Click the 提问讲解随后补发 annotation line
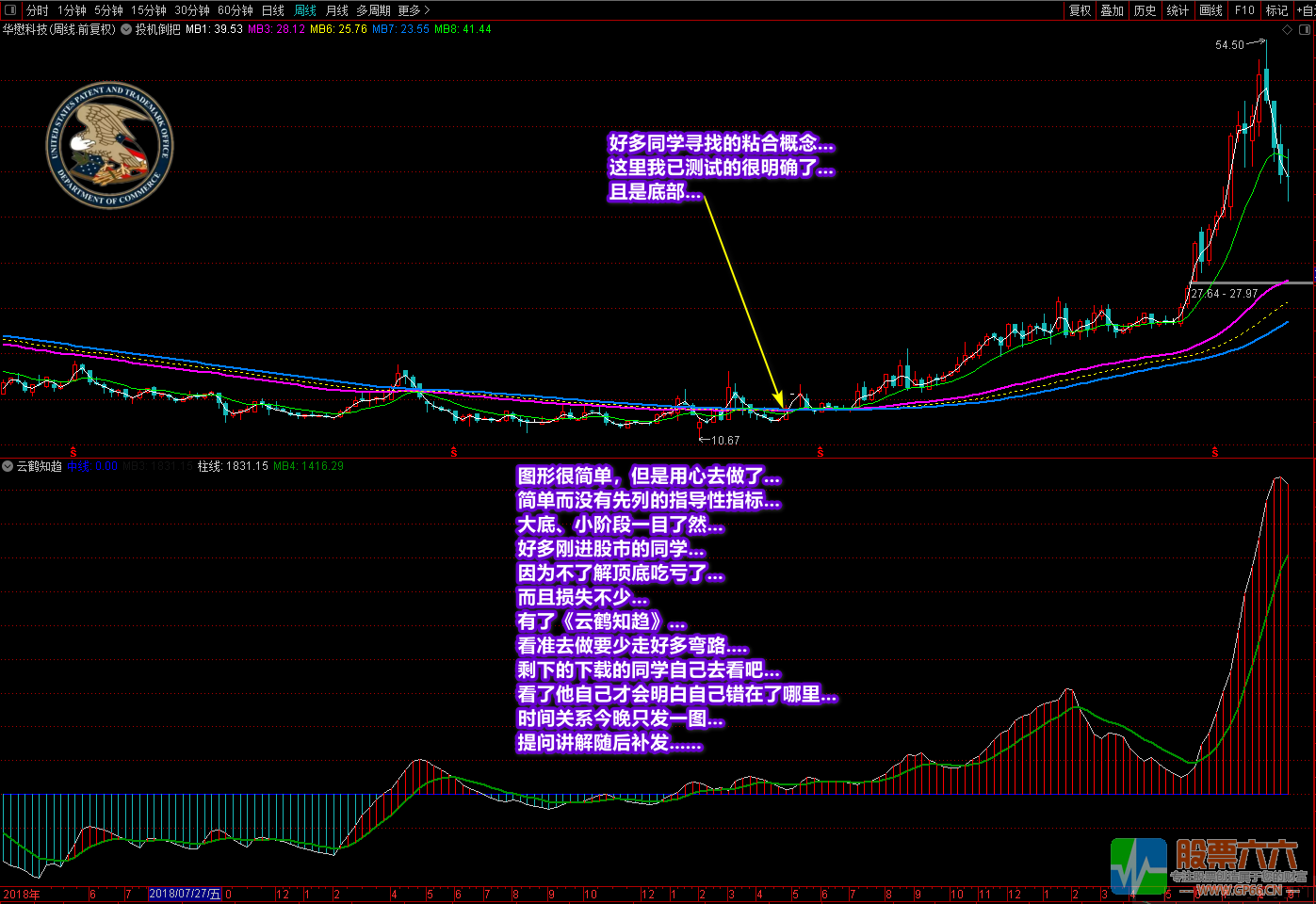Viewport: 1316px width, 904px height. coord(609,742)
